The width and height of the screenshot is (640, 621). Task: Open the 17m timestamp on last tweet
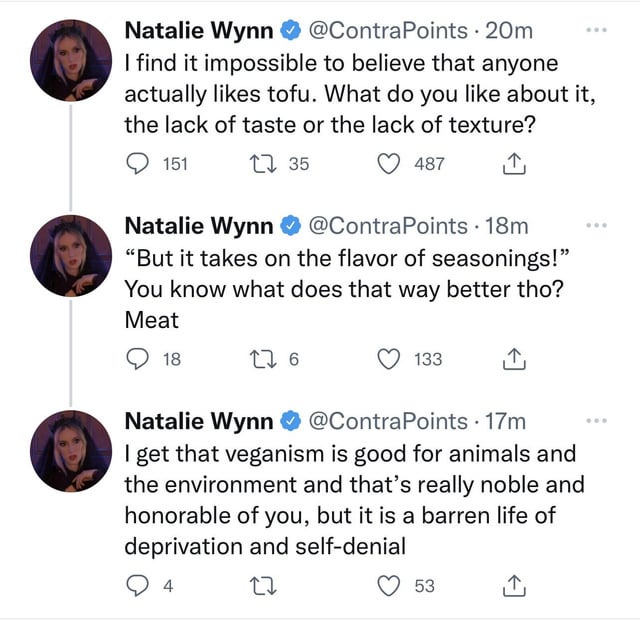(x=503, y=422)
